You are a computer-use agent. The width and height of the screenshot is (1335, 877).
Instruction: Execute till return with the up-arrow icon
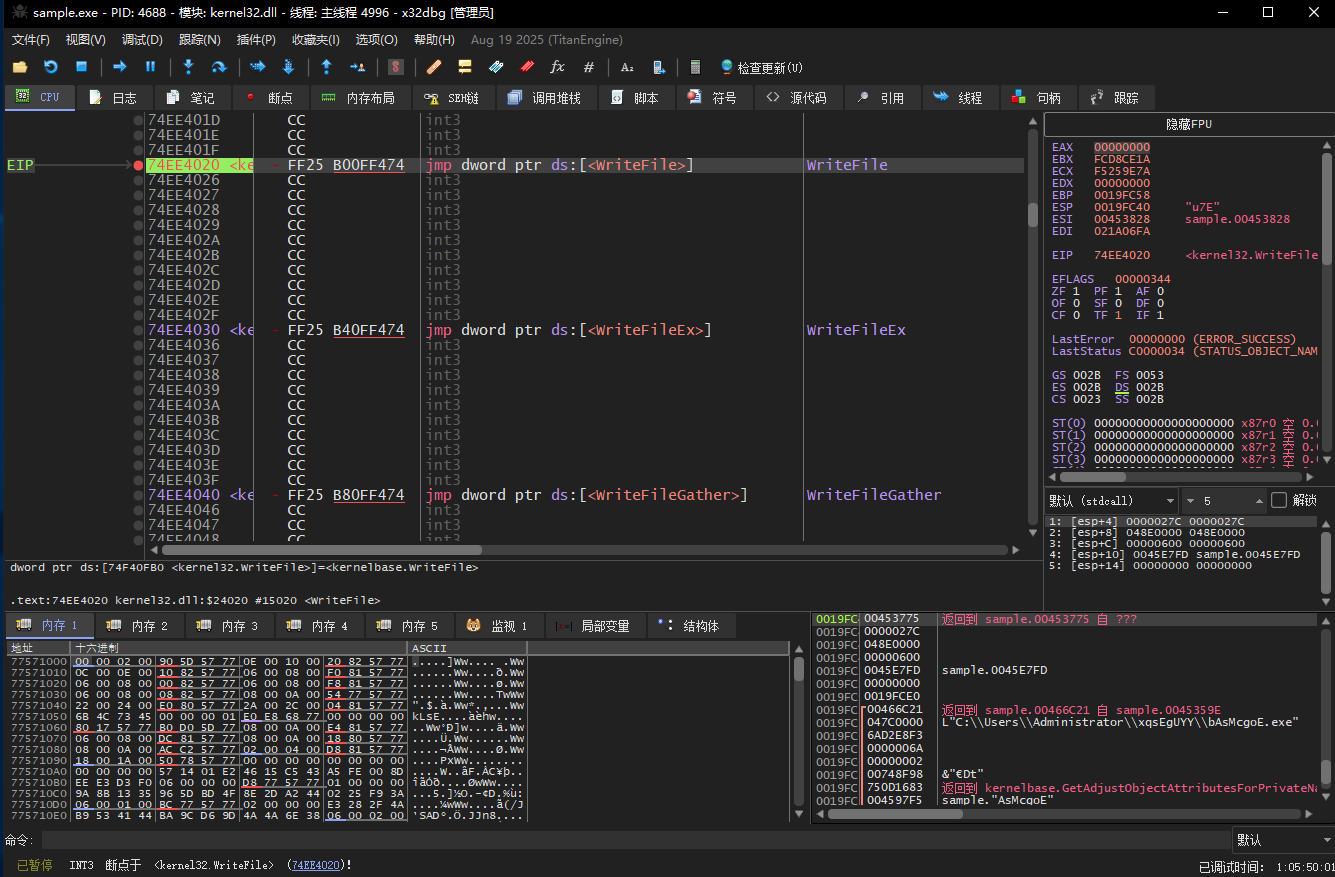tap(327, 67)
